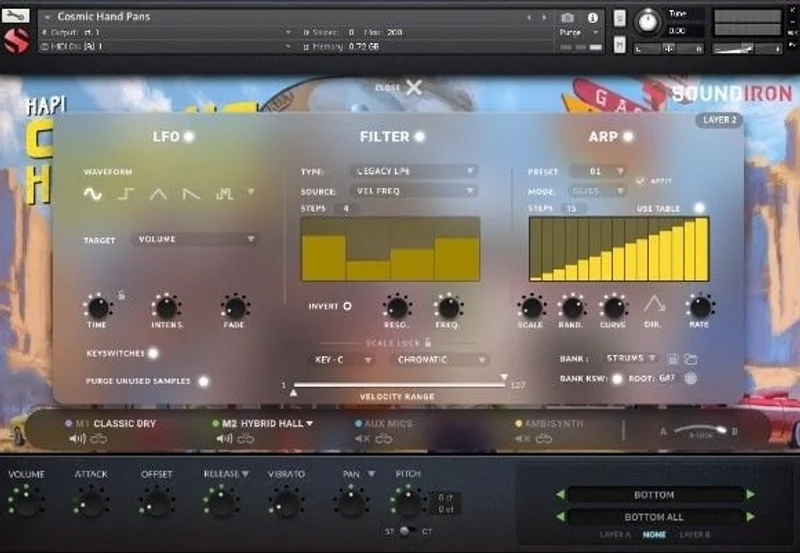
Task: Click the Layer 2 button
Action: [x=719, y=120]
